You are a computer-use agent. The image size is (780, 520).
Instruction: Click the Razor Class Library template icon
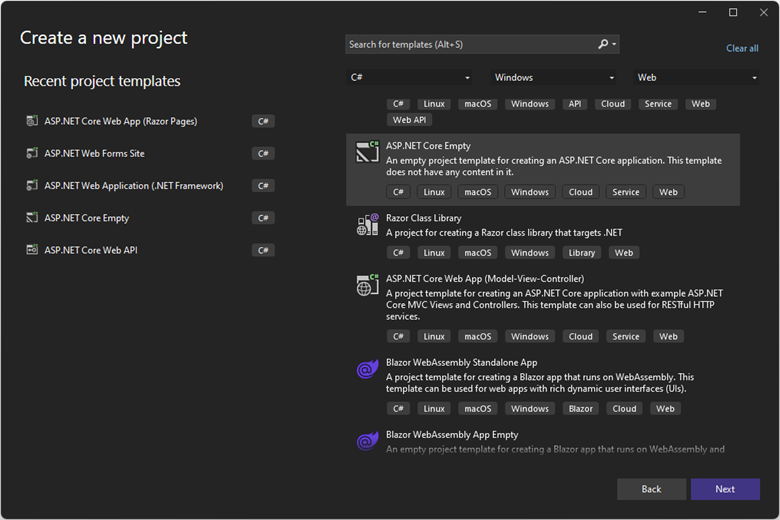pos(367,225)
